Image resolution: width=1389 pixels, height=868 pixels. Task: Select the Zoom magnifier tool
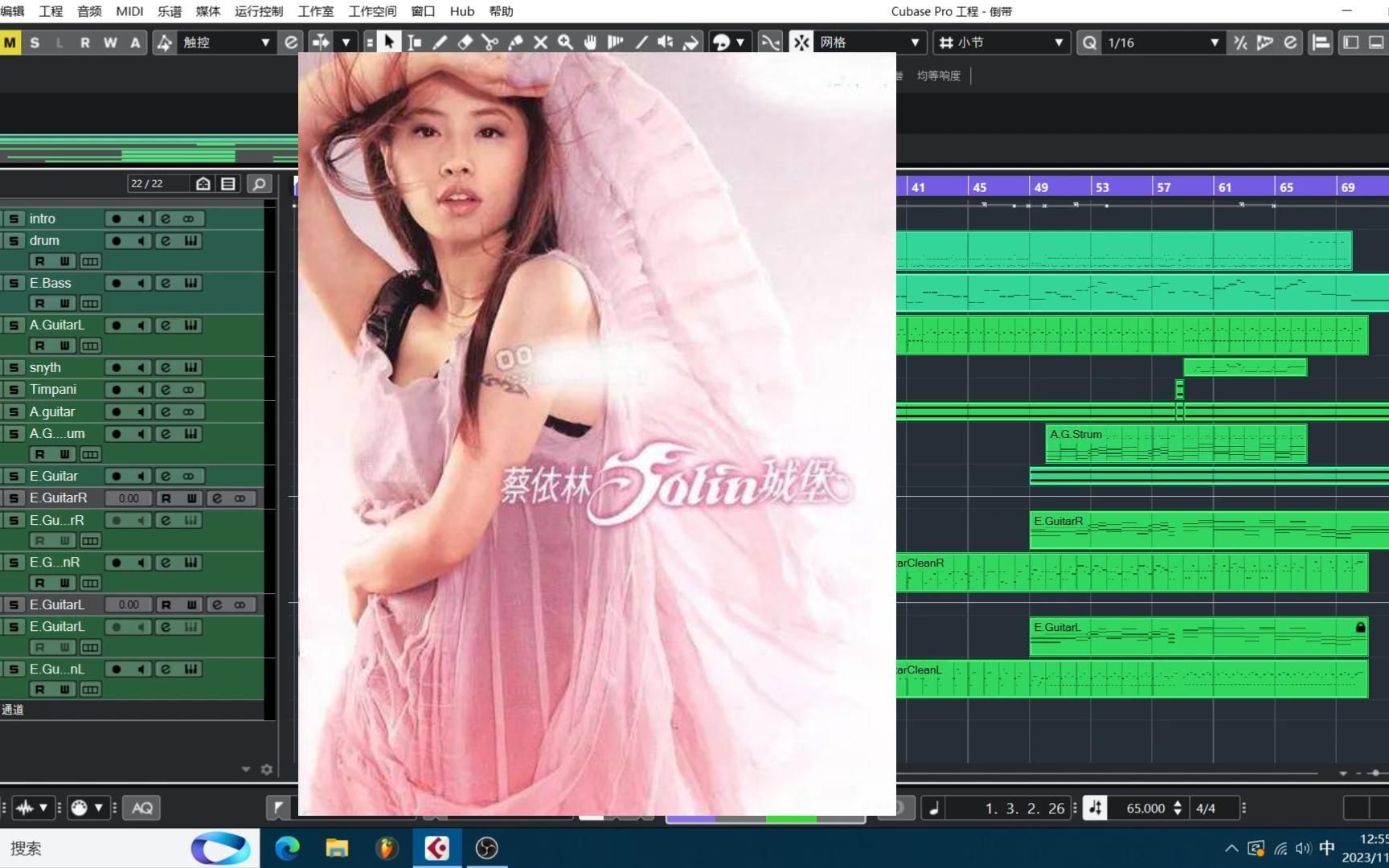(565, 43)
